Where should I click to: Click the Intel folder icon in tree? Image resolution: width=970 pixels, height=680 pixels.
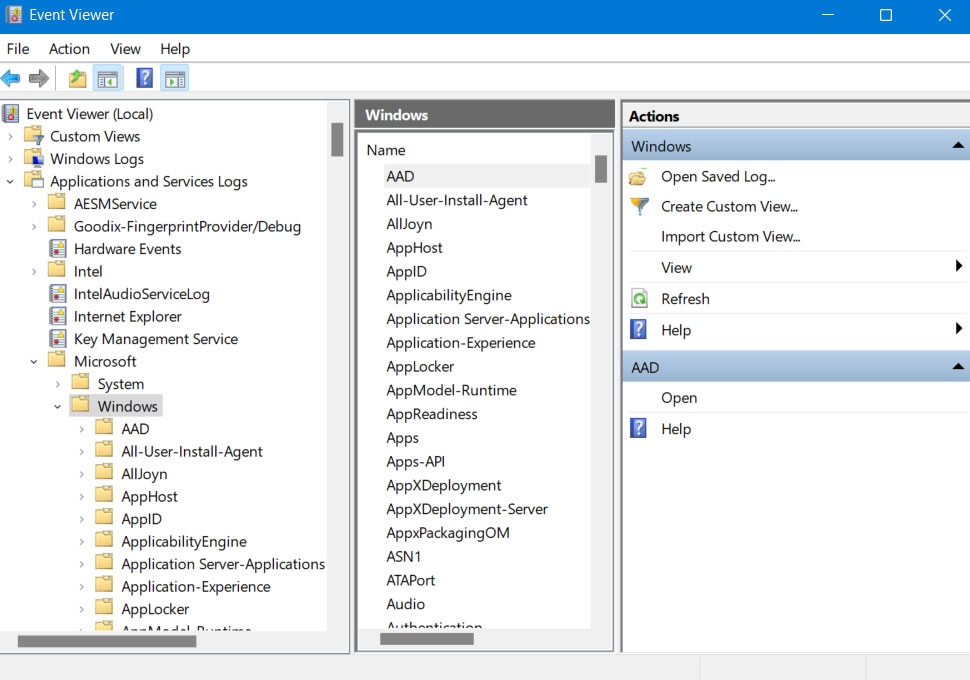pos(57,270)
